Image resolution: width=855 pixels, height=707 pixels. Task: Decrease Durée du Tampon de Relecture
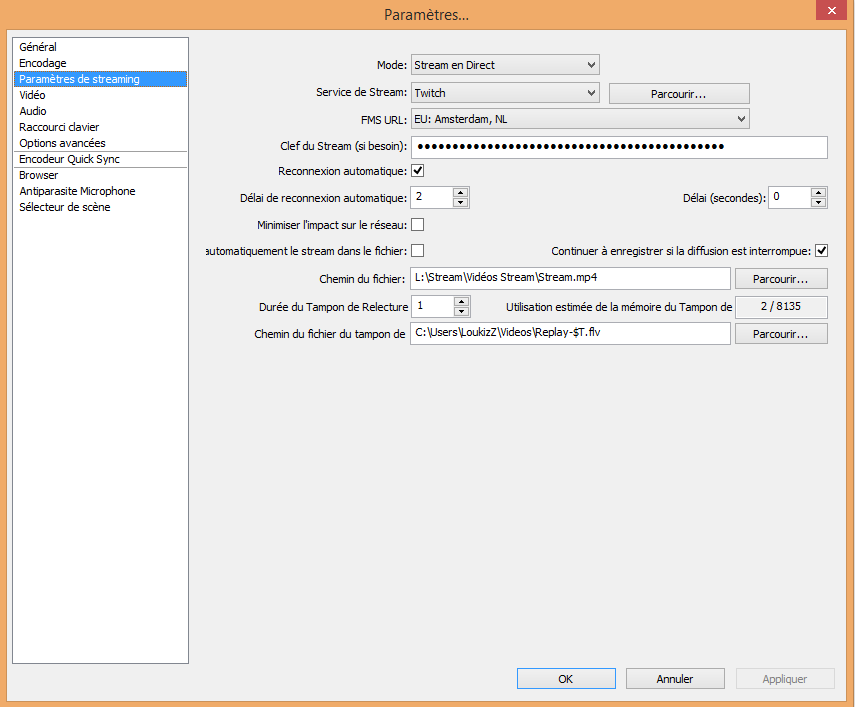pos(461,312)
